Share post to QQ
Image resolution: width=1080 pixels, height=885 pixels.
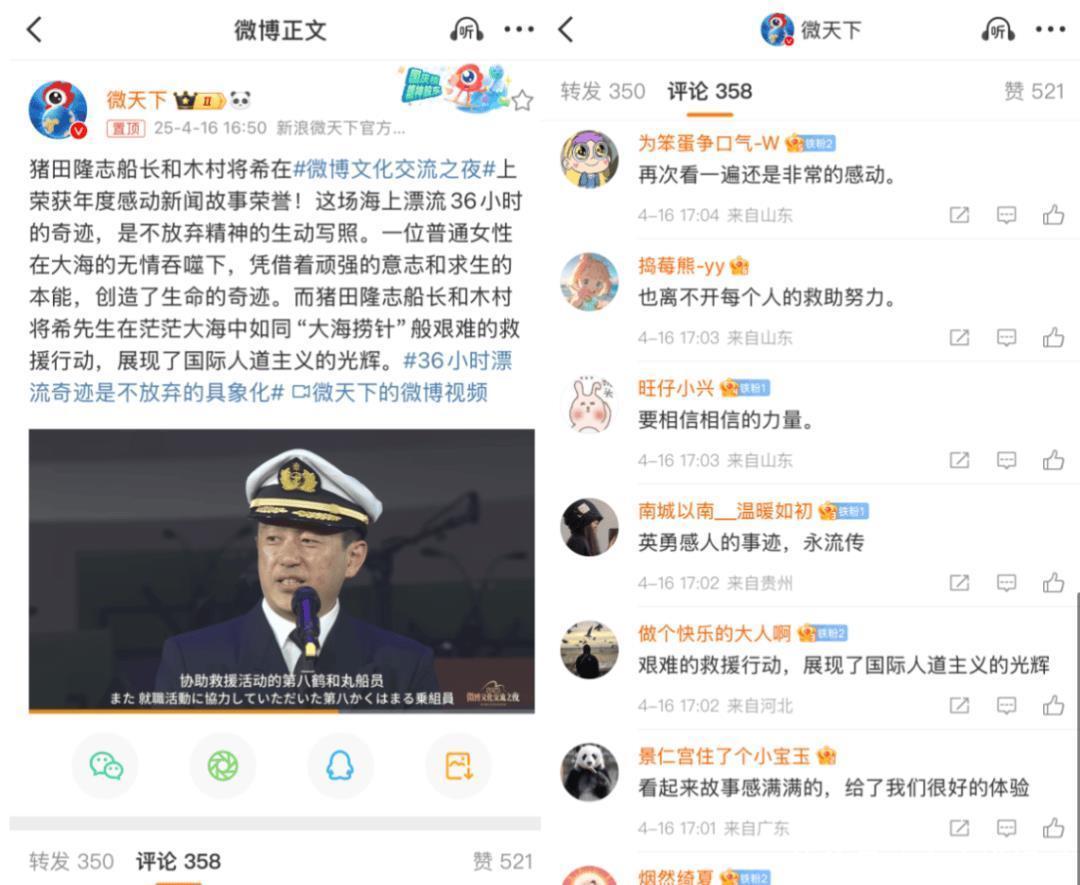(340, 765)
